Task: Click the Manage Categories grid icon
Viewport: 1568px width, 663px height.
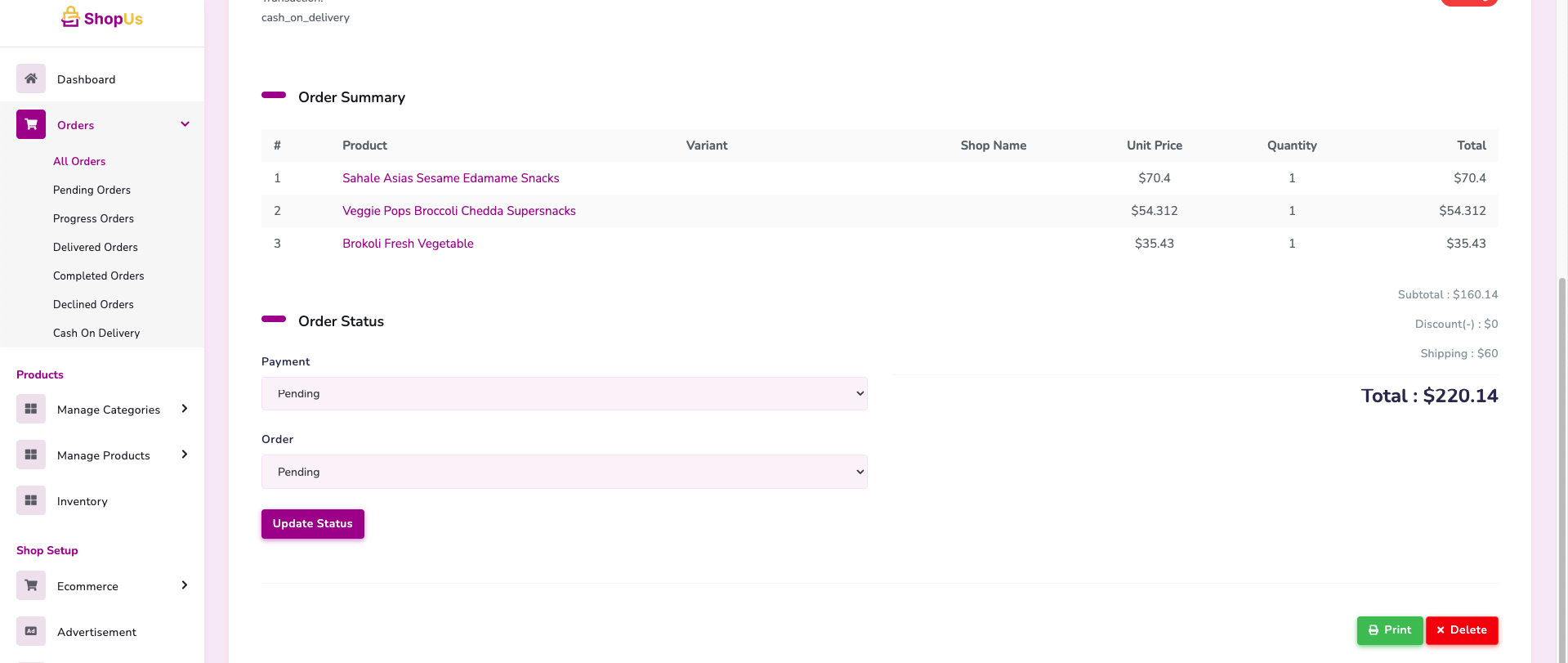Action: [31, 409]
